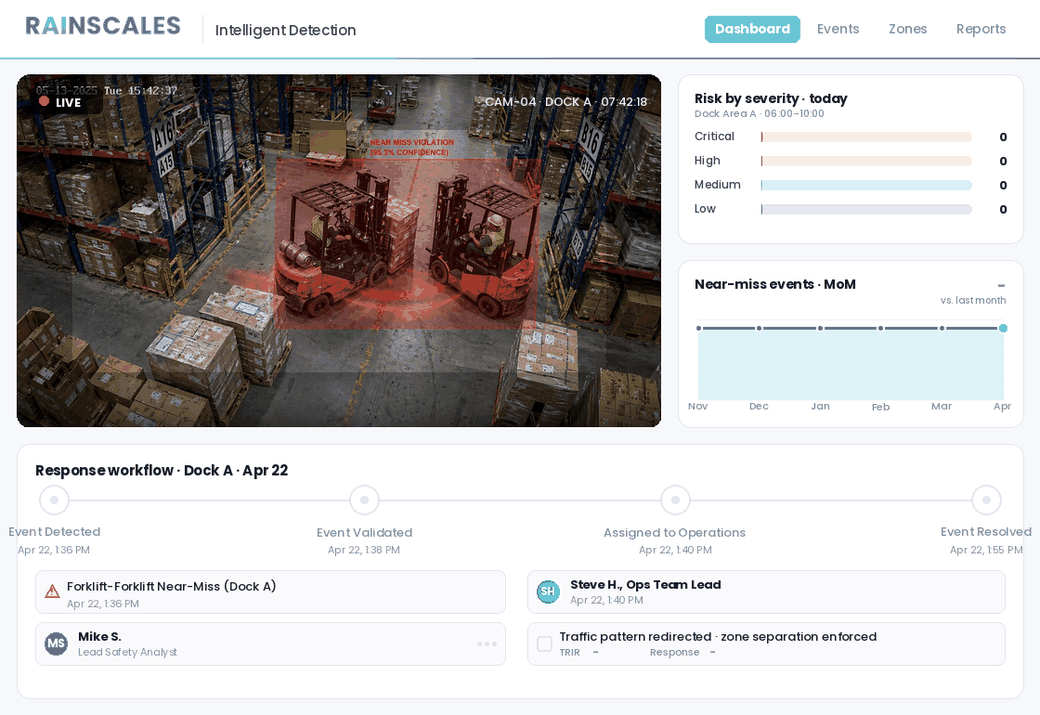Check the Traffic pattern redirected checkbox
1040x715 pixels.
(544, 644)
